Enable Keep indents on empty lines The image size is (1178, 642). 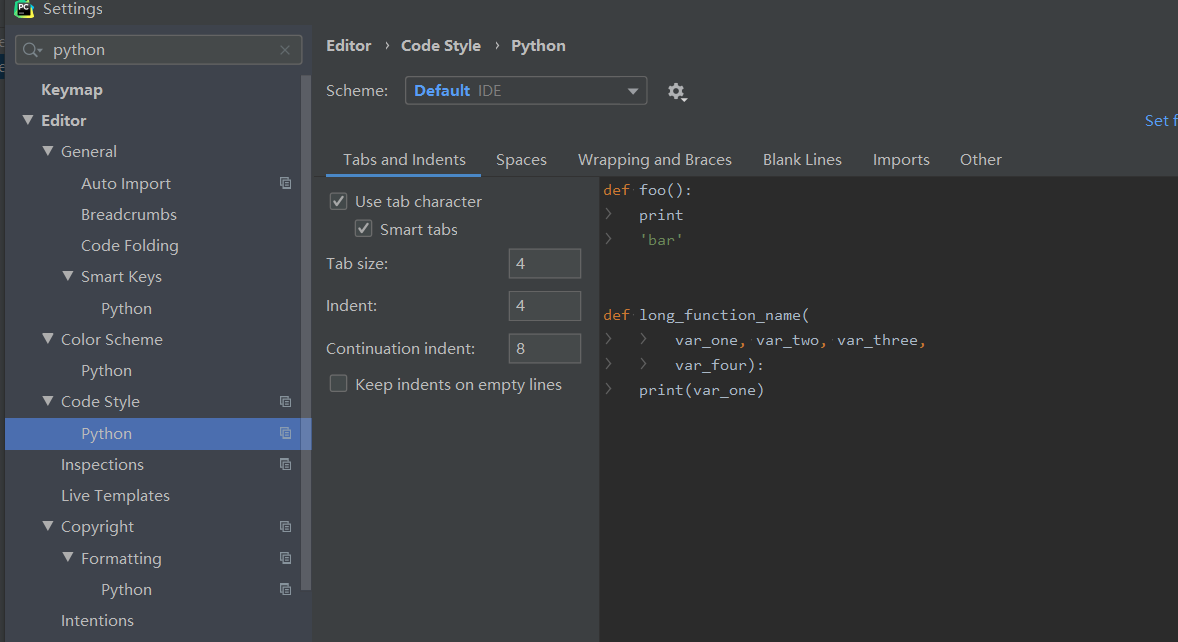point(339,384)
